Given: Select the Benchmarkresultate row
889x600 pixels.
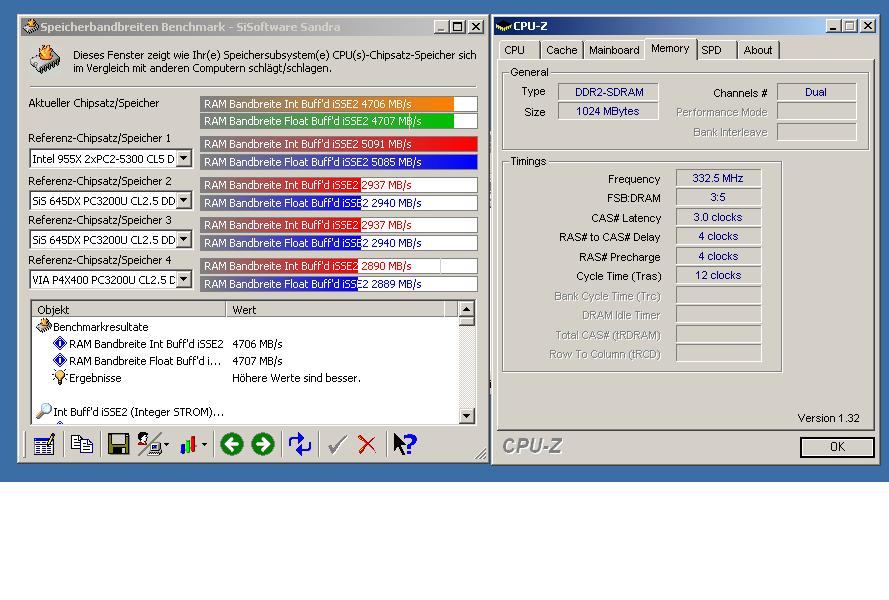Looking at the screenshot, I should pyautogui.click(x=244, y=327).
